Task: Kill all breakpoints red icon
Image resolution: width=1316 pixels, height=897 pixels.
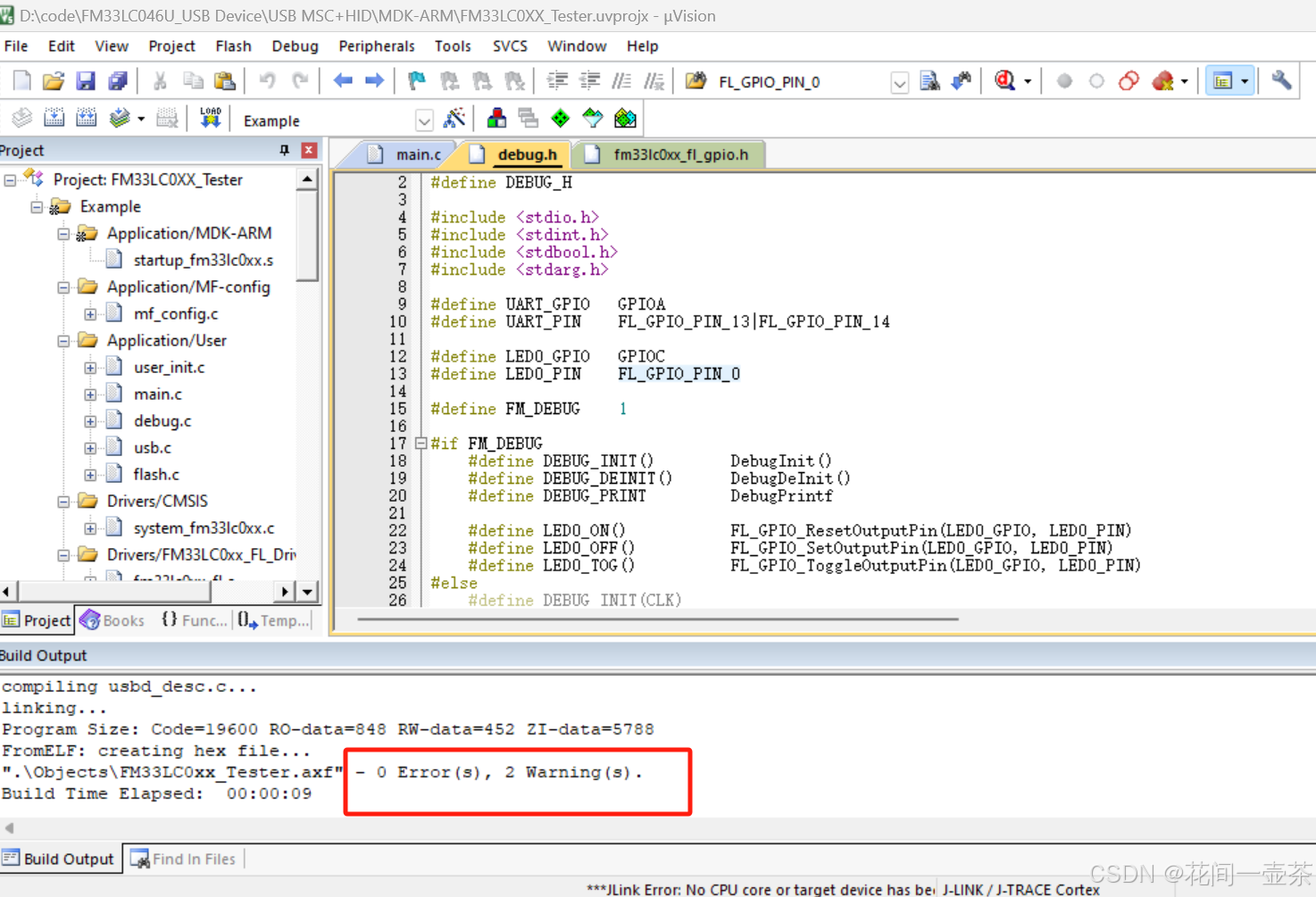Action: tap(1162, 81)
